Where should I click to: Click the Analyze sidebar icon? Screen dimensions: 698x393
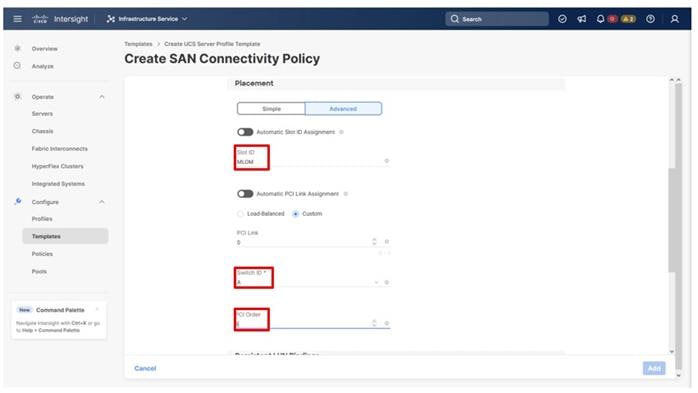pos(17,65)
